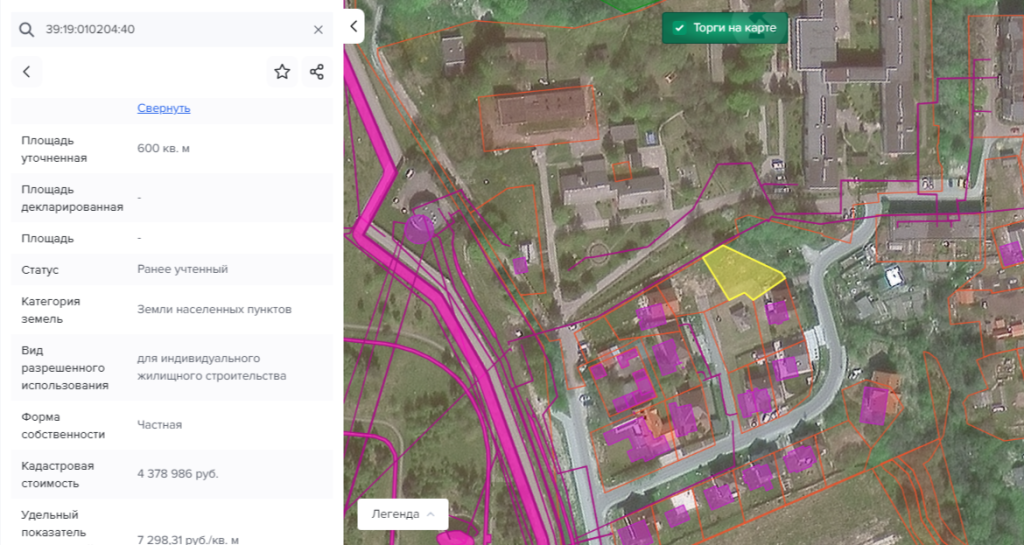Viewport: 1024px width, 545px height.
Task: Go back using the left arrow
Action: click(27, 72)
